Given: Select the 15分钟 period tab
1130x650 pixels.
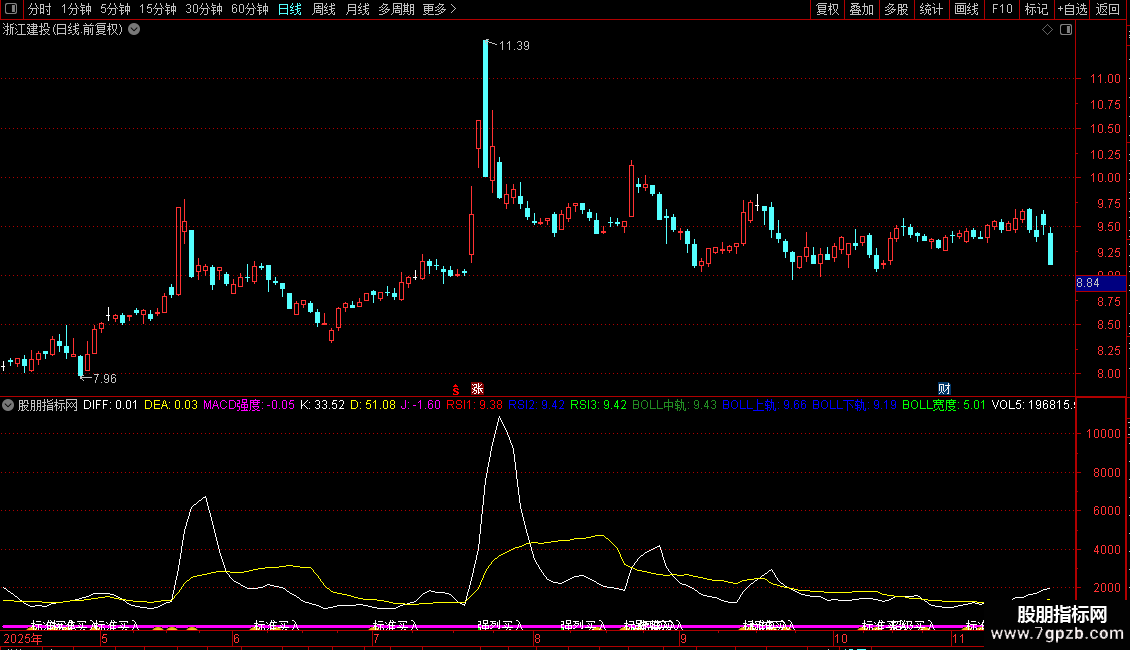Looking at the screenshot, I should point(157,9).
